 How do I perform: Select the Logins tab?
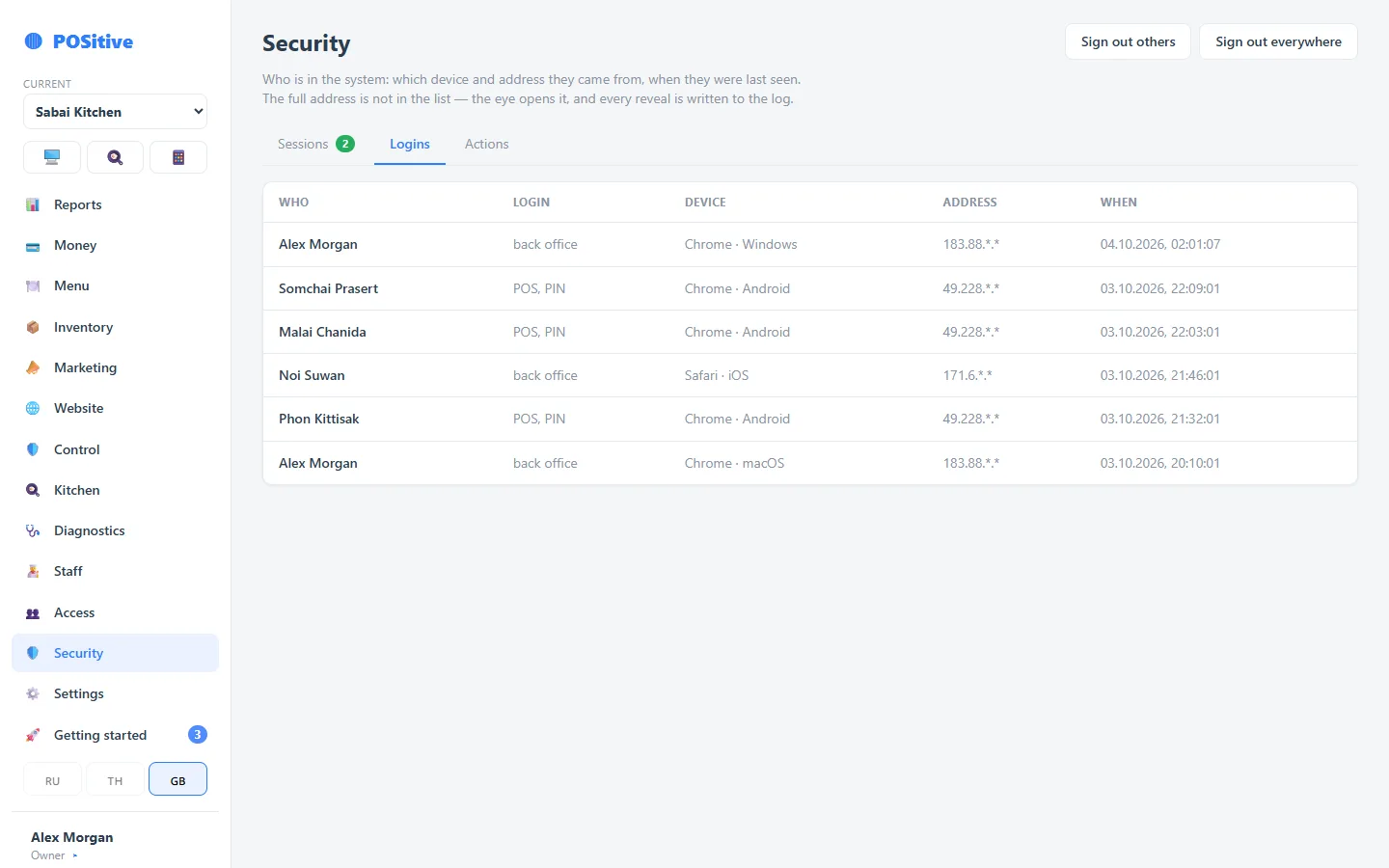(x=410, y=144)
